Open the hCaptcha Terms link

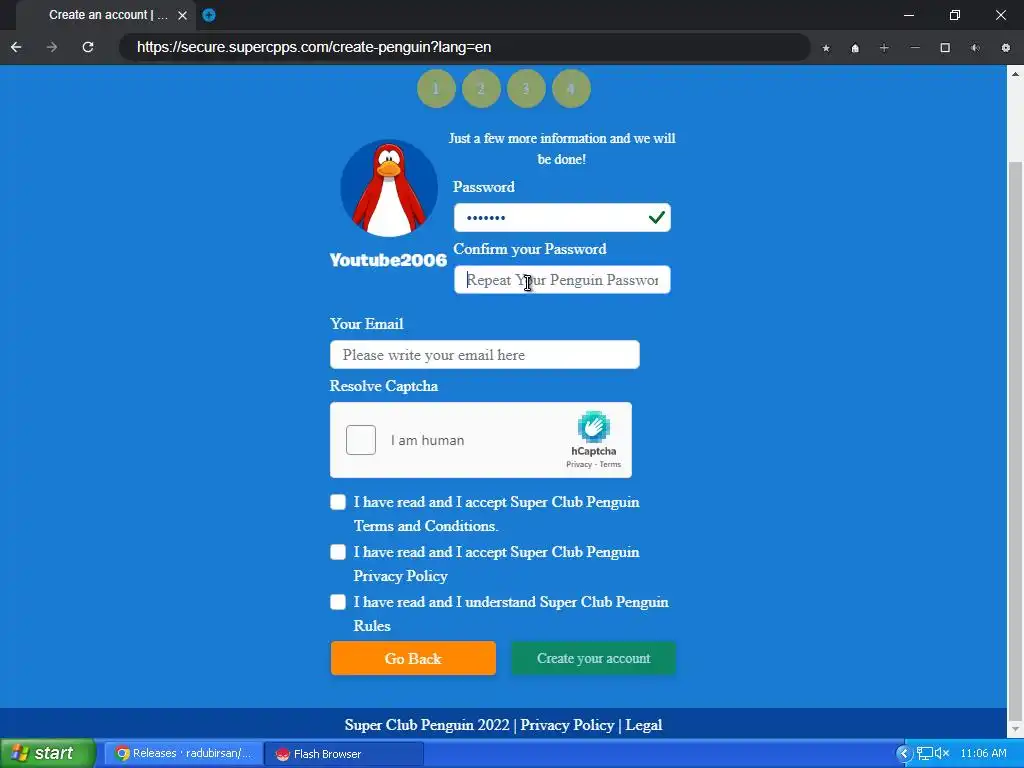point(610,464)
